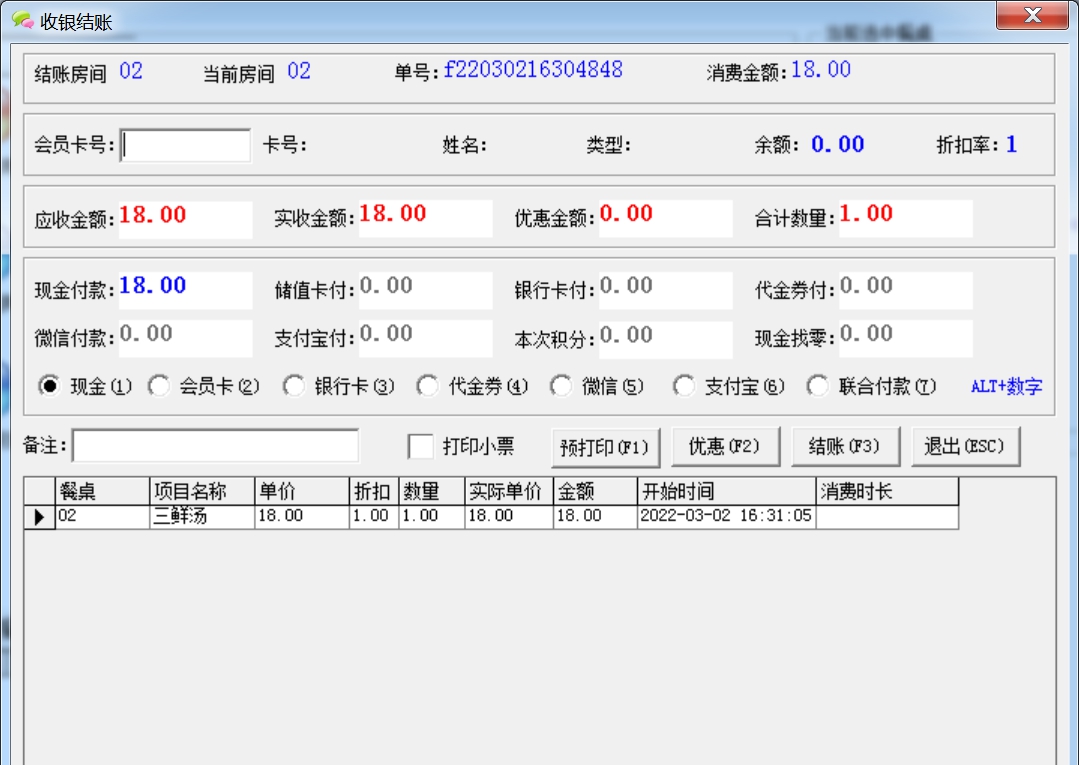Image resolution: width=1079 pixels, height=765 pixels.
Task: Click the 优惠(F2) discount button
Action: [x=725, y=446]
